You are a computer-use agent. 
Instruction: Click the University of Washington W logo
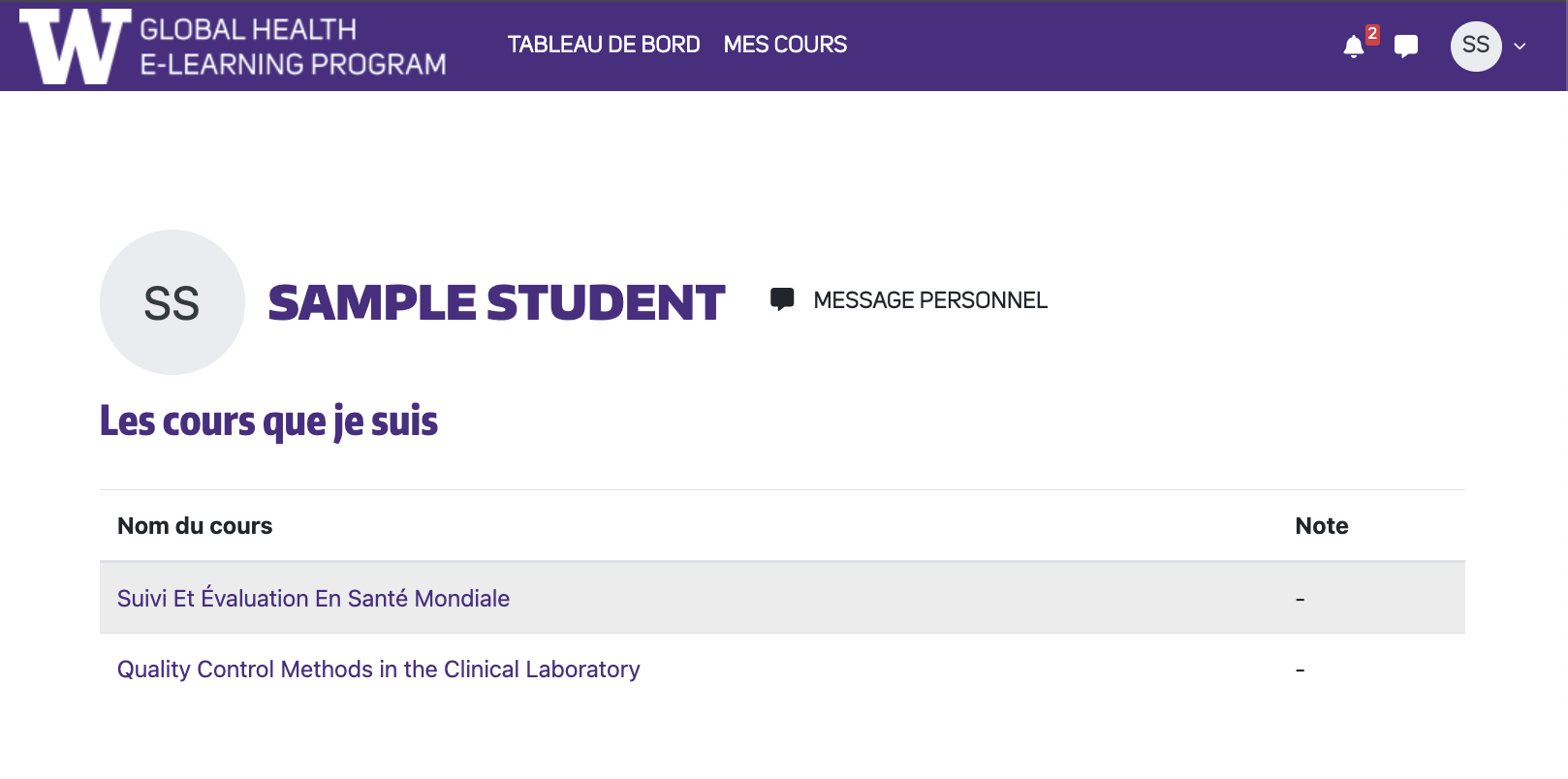[x=75, y=46]
